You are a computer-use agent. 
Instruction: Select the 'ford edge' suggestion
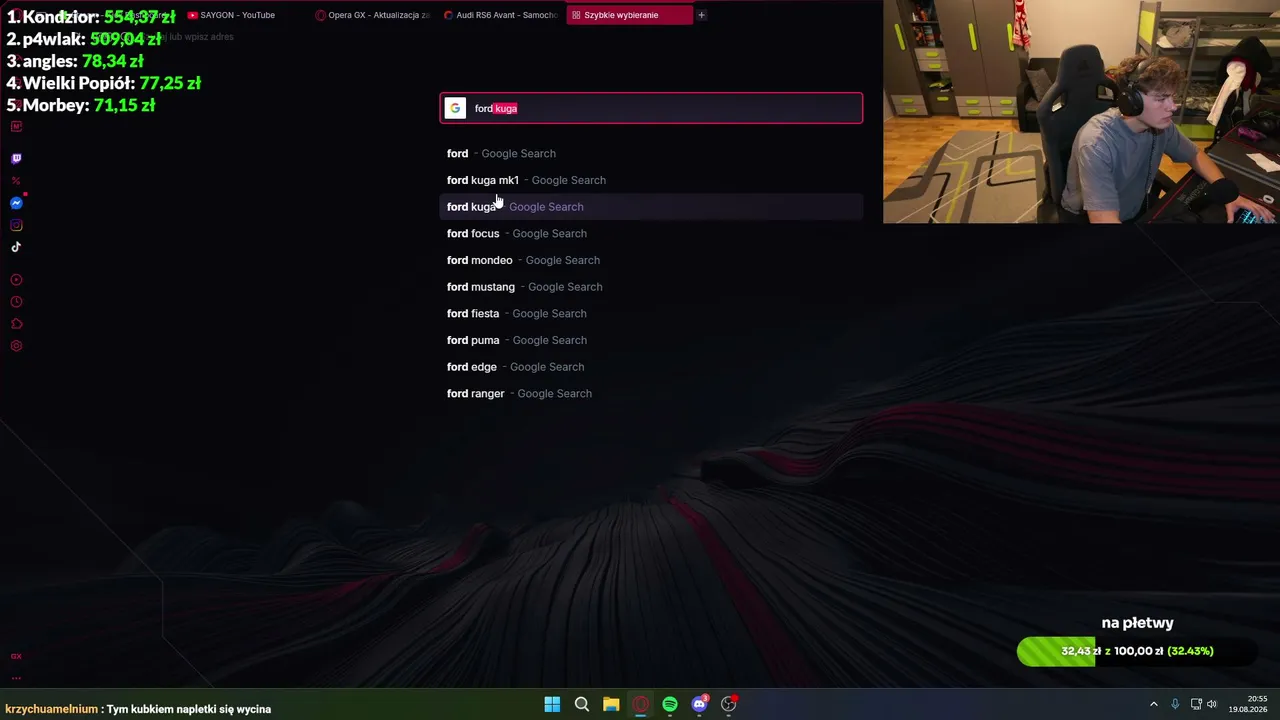(651, 367)
